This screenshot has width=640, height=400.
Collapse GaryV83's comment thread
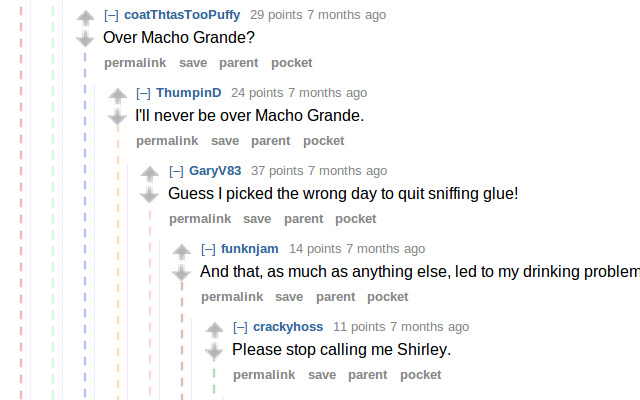(176, 171)
